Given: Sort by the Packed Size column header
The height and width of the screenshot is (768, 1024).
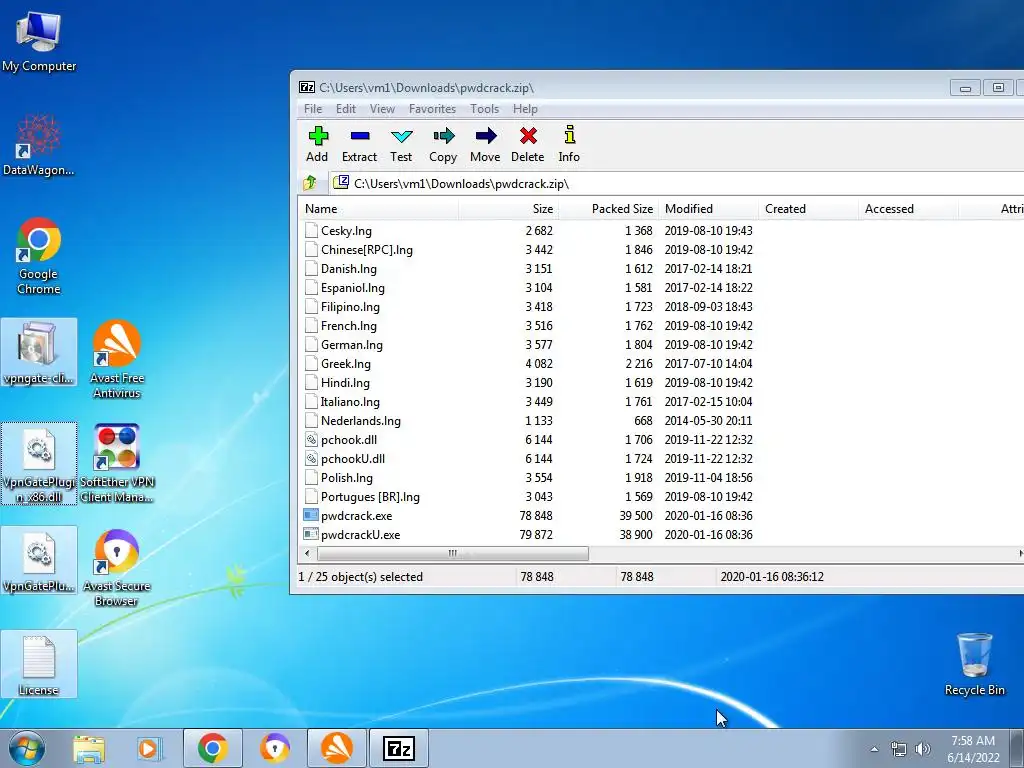Looking at the screenshot, I should pos(609,209).
